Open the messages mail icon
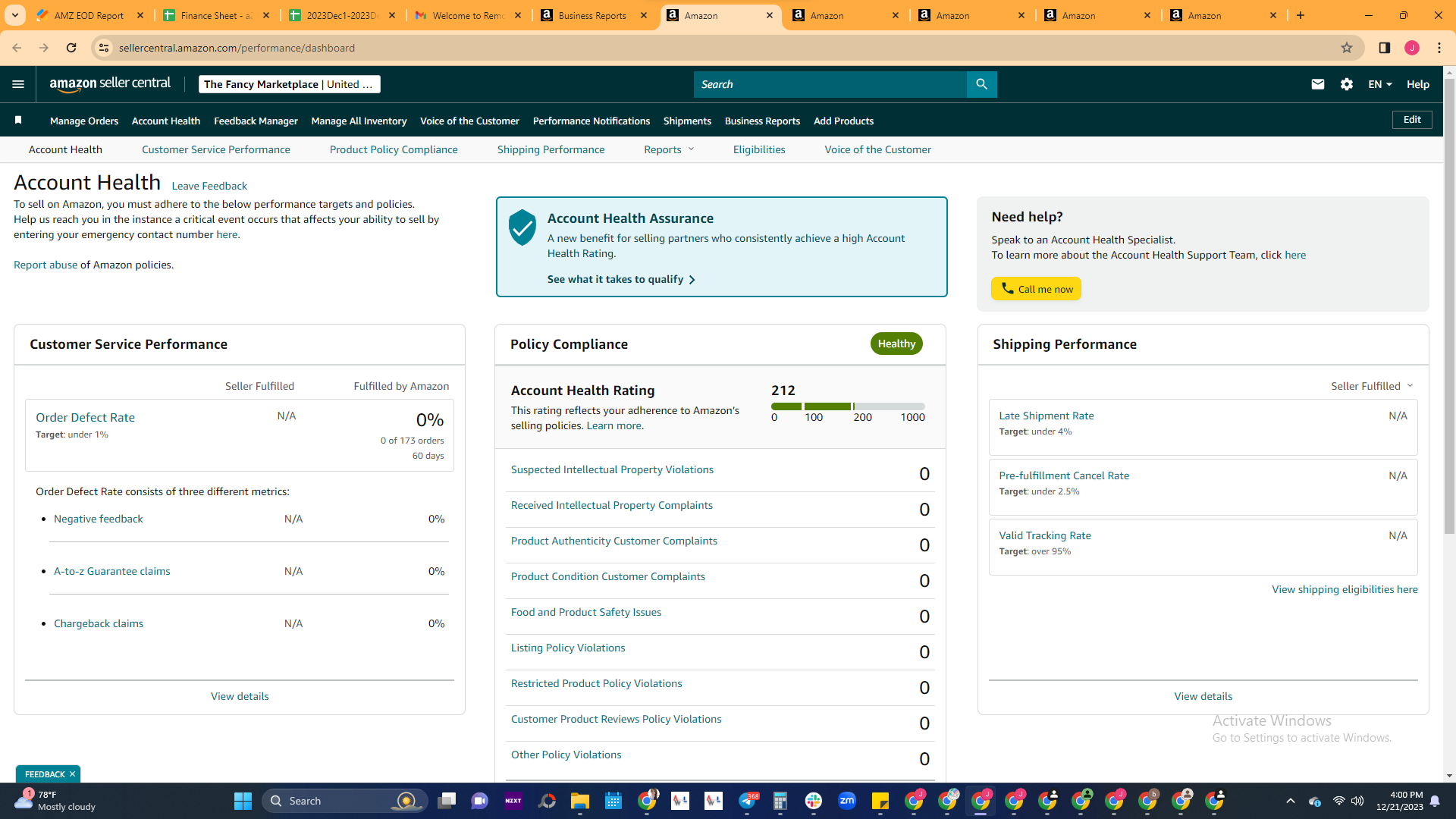The width and height of the screenshot is (1456, 819). click(1318, 84)
